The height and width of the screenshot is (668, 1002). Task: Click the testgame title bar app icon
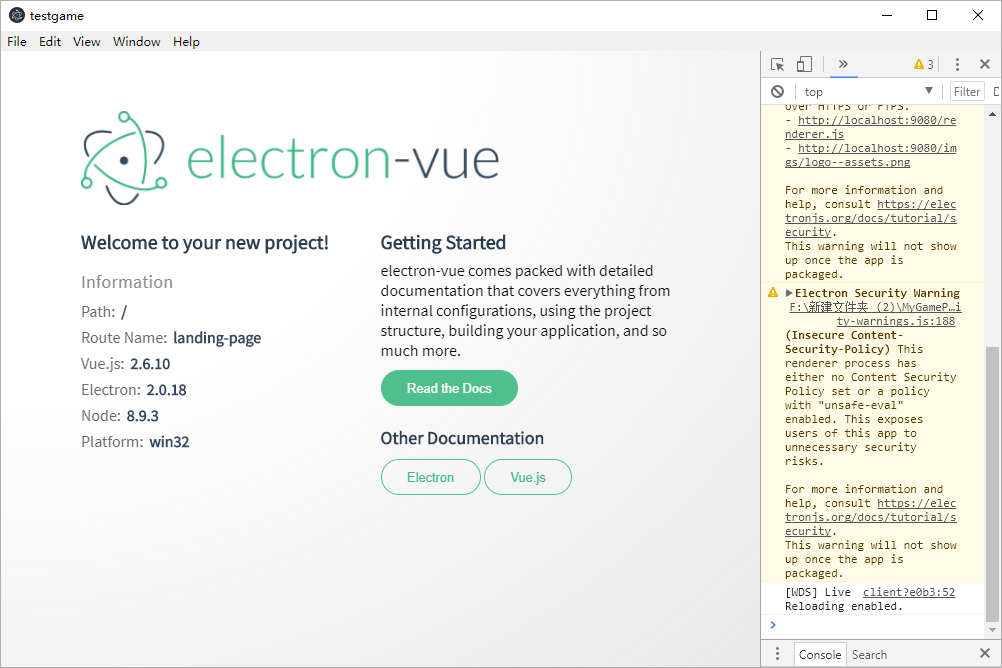[x=17, y=15]
